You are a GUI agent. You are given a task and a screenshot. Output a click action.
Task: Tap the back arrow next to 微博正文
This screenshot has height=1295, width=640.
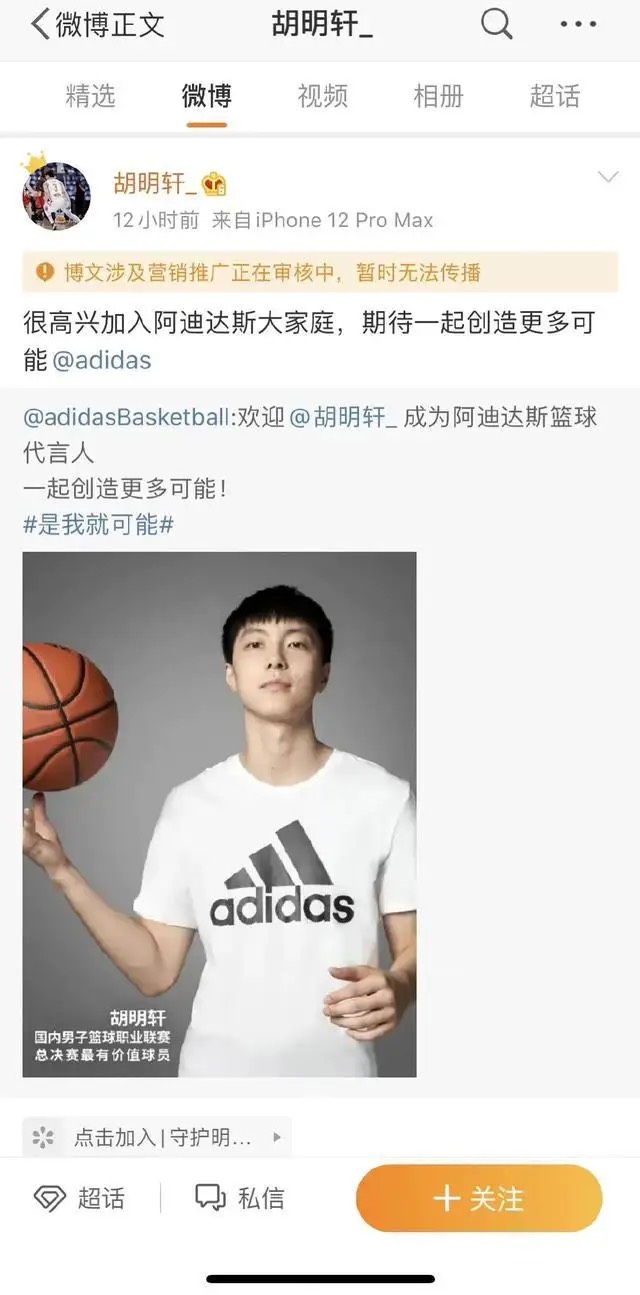coord(41,25)
